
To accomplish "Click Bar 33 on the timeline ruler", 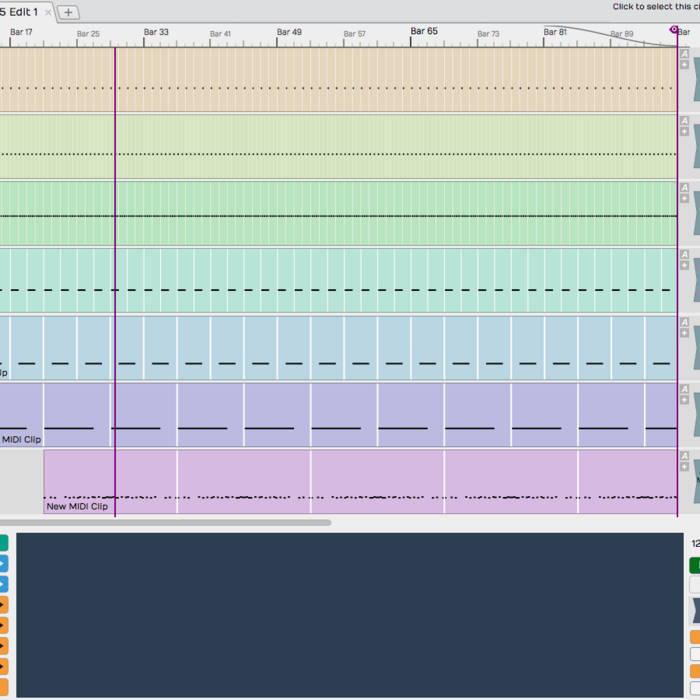I will click(156, 32).
